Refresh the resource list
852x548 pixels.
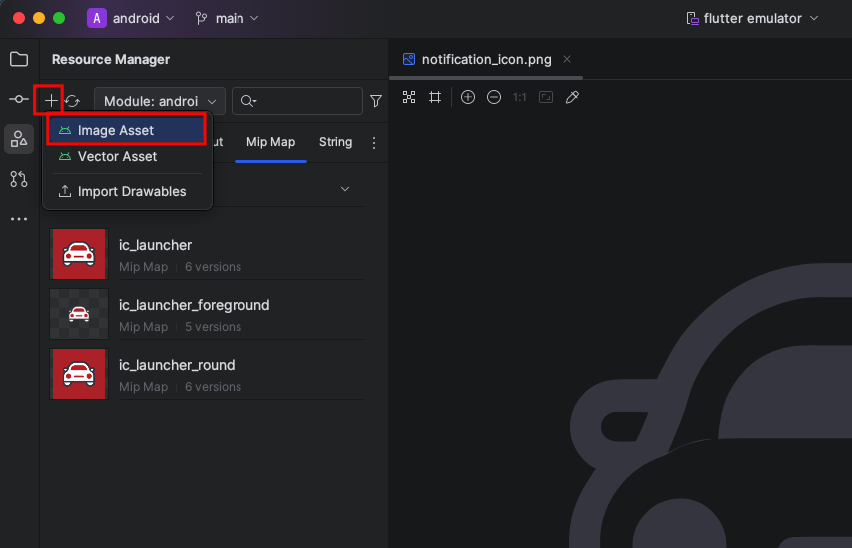[72, 101]
